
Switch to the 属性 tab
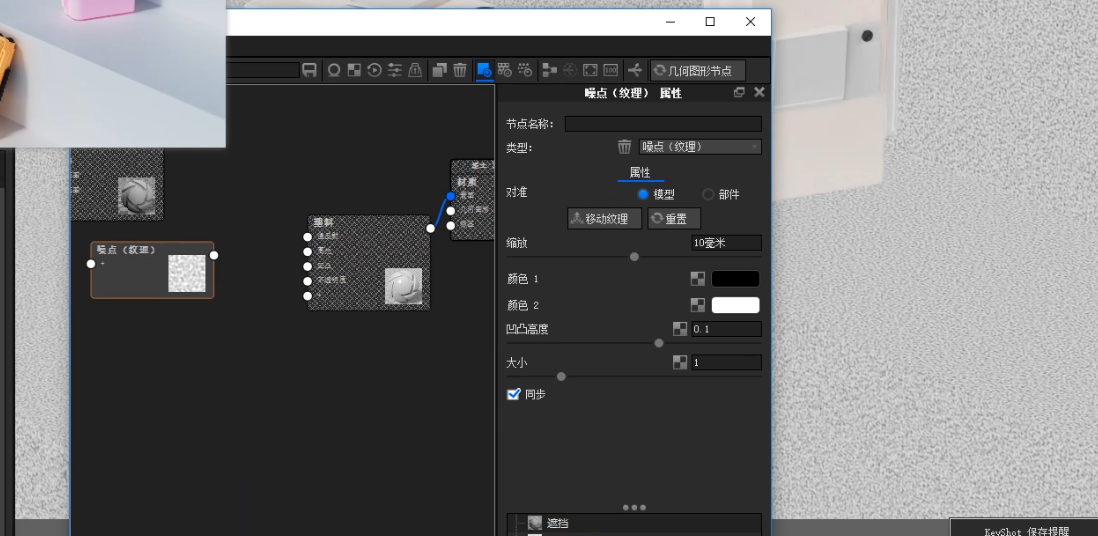640,173
